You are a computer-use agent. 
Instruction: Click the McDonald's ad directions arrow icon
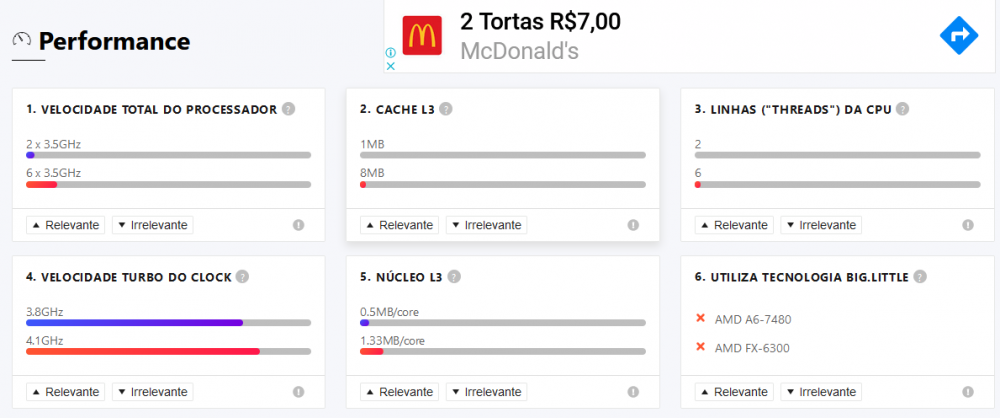tap(959, 36)
